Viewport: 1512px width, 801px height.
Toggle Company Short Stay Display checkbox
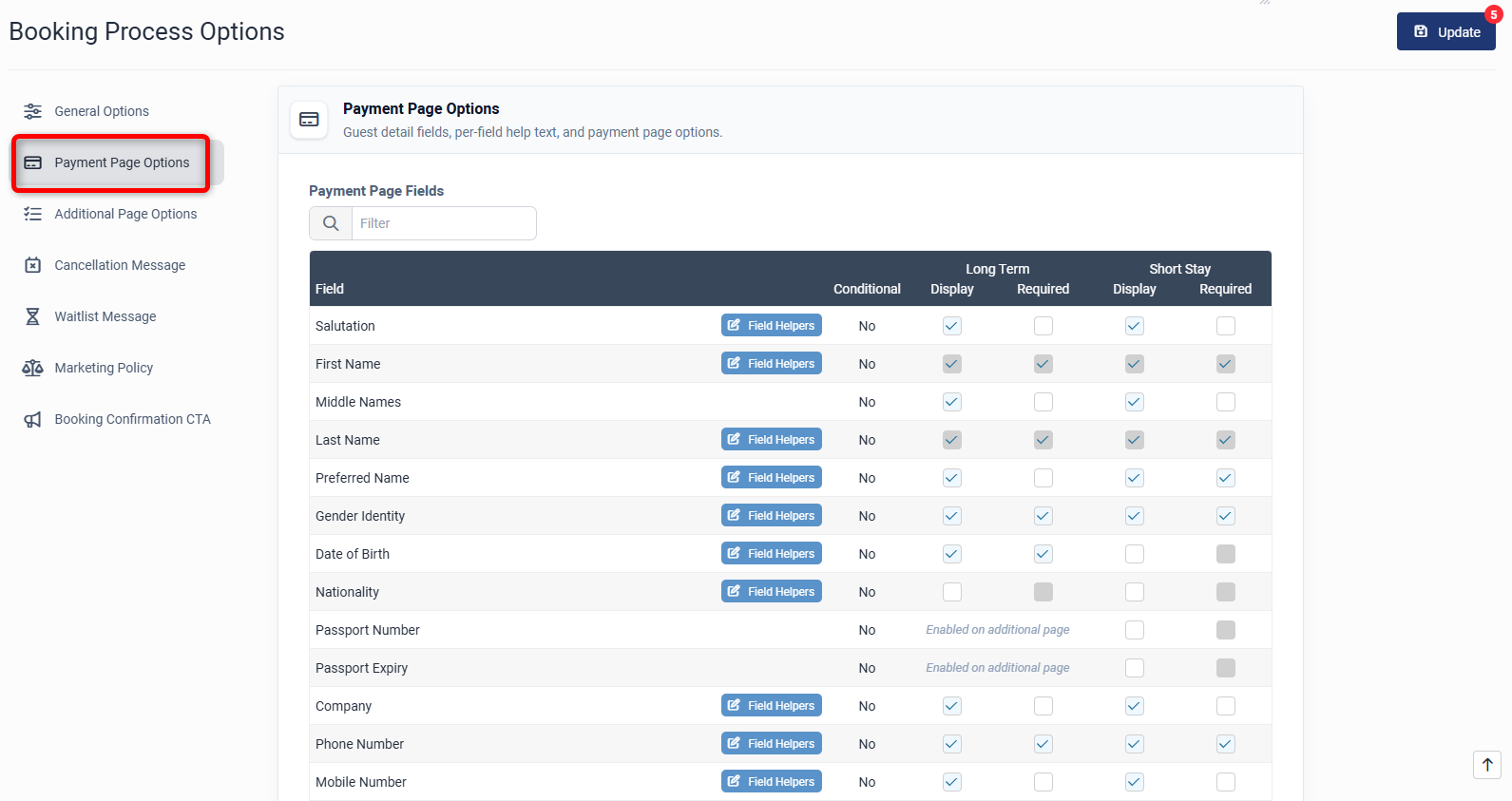[1135, 706]
